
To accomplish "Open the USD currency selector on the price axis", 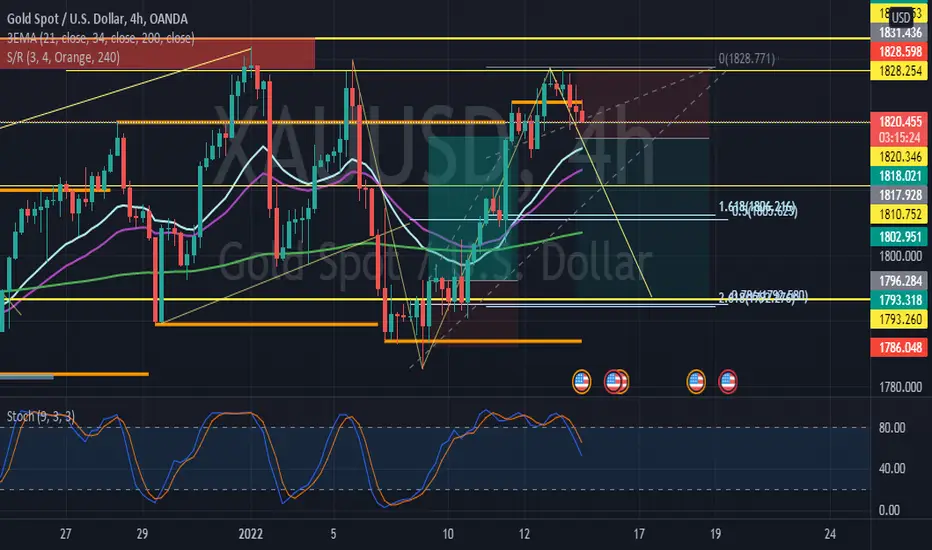I will (x=901, y=17).
